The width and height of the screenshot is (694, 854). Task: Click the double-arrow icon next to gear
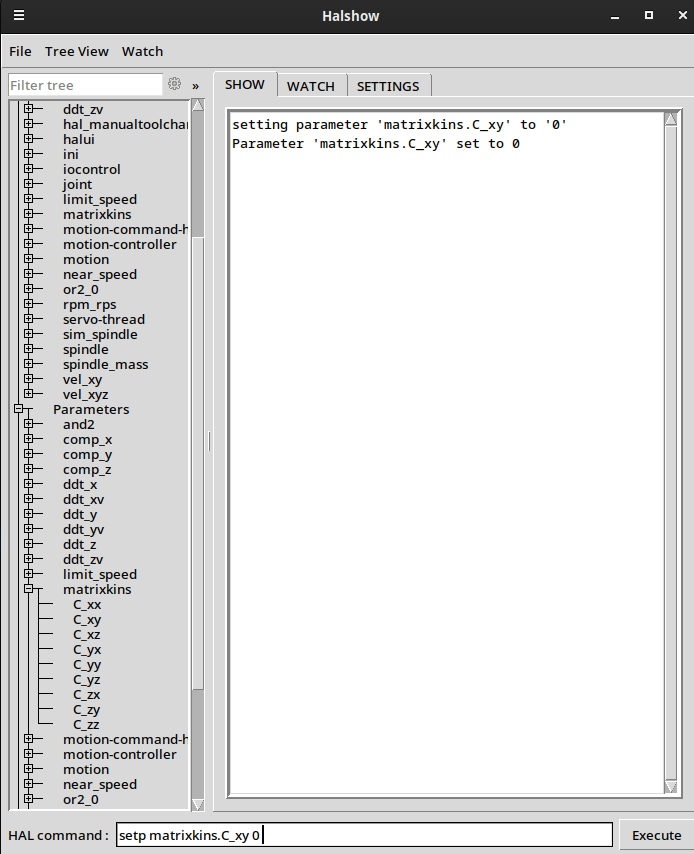pyautogui.click(x=196, y=86)
